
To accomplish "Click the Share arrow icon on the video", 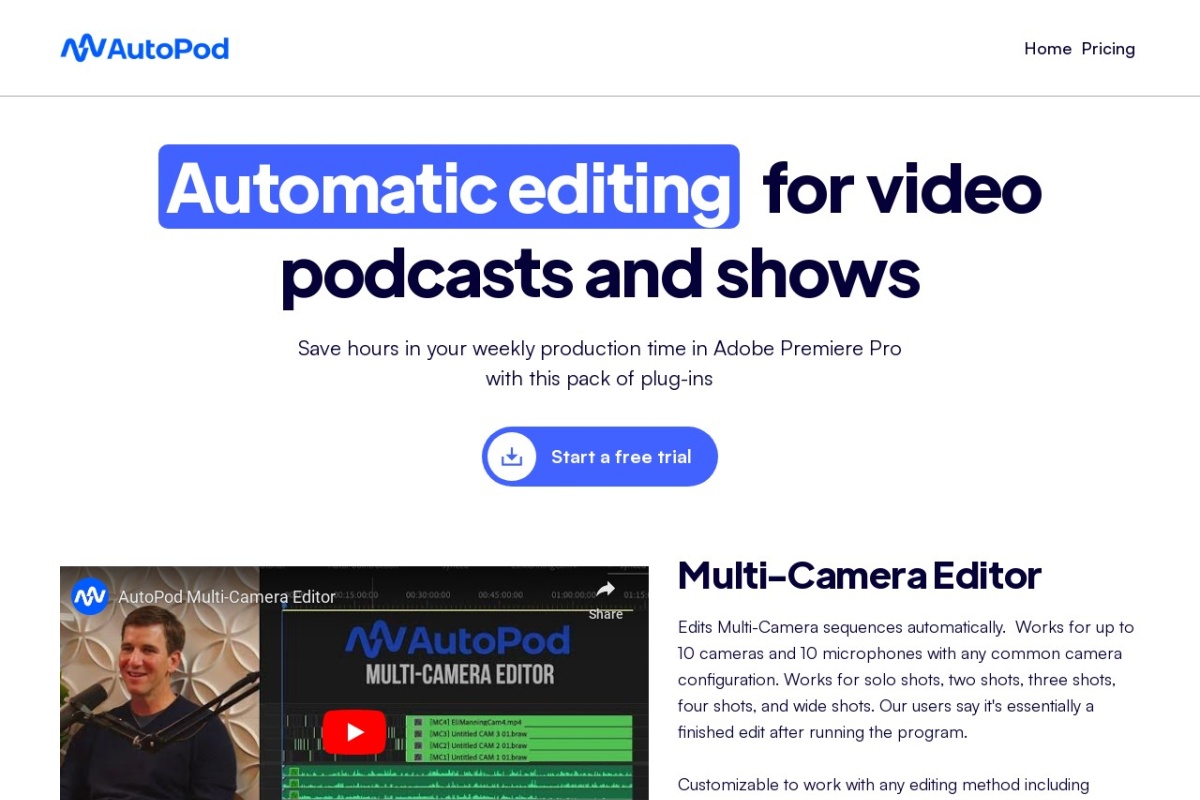I will point(605,590).
